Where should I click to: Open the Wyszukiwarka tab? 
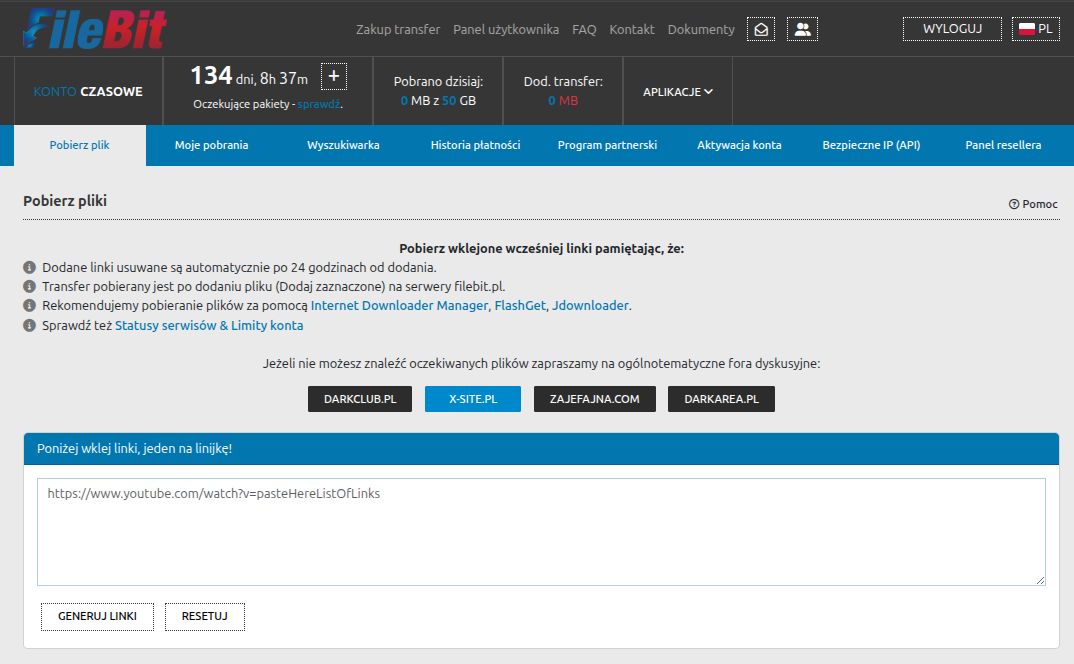(342, 144)
